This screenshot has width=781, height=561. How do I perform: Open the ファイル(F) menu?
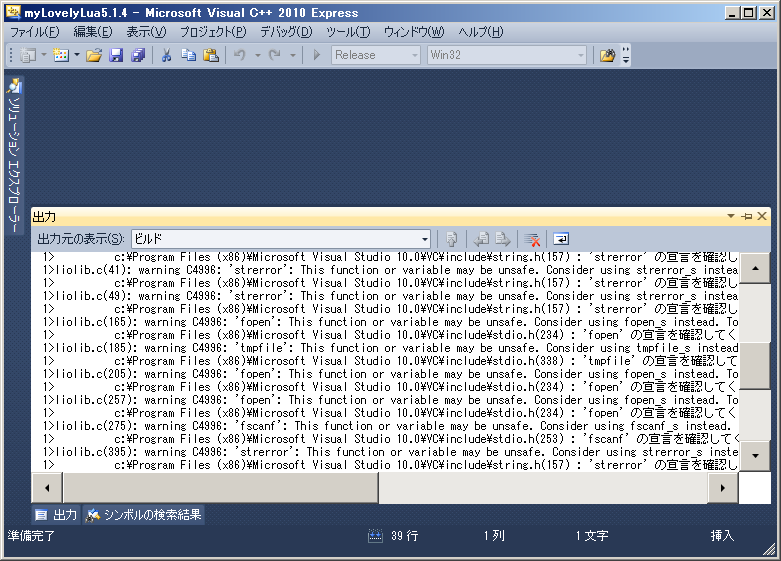(x=34, y=32)
